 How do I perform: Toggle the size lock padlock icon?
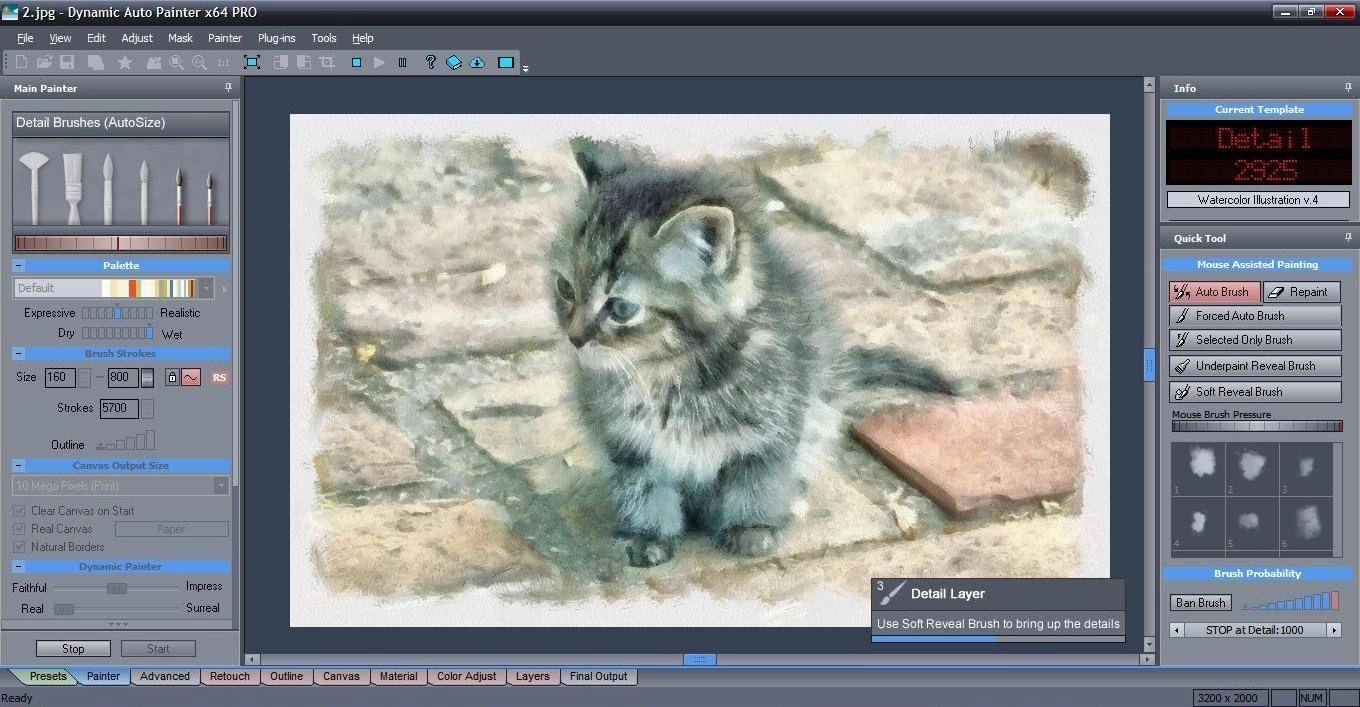pos(172,377)
